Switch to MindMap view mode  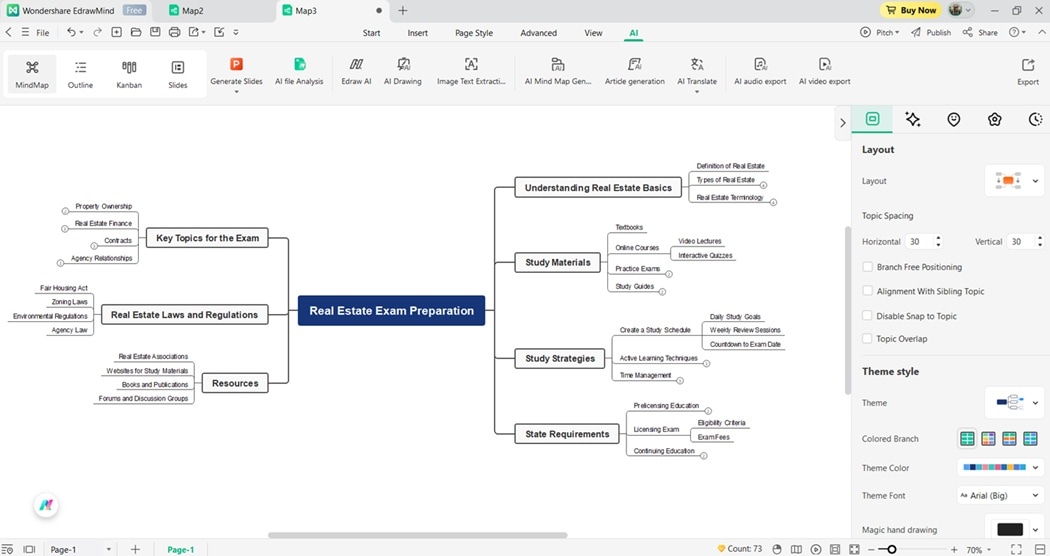(x=31, y=74)
